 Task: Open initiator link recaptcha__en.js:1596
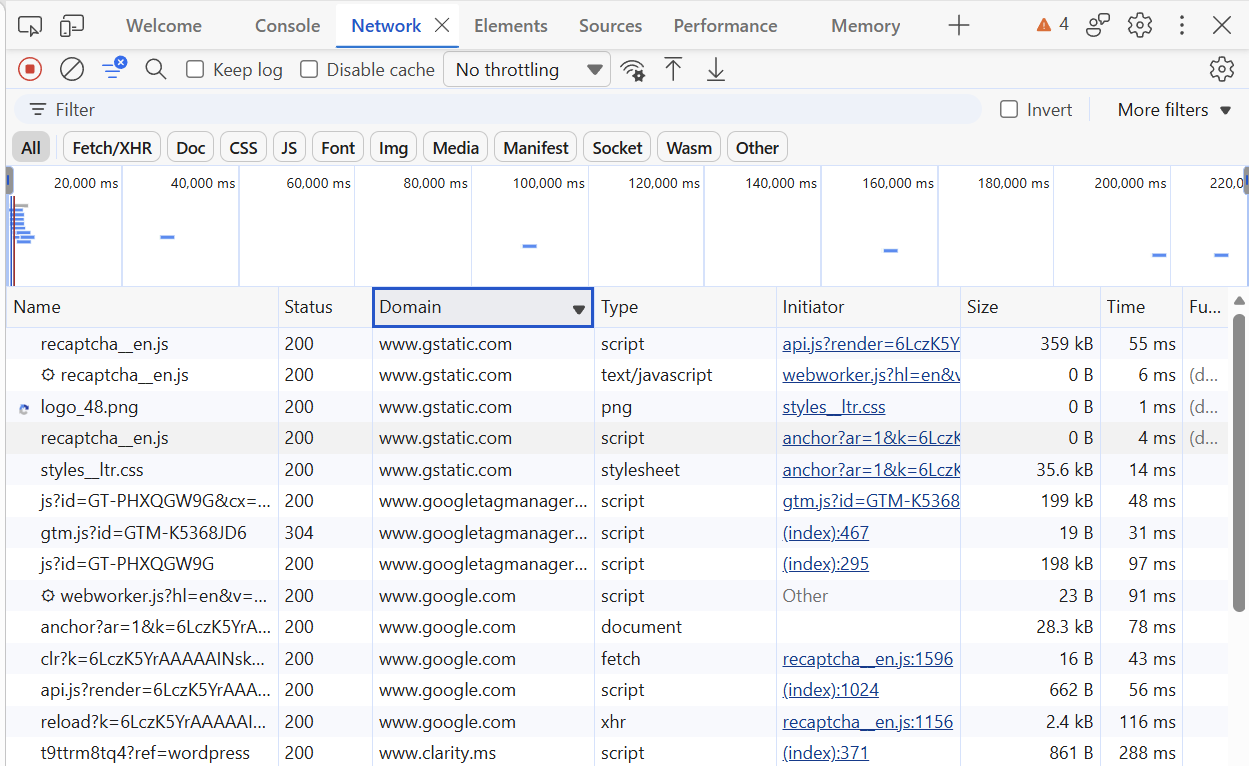pos(867,659)
